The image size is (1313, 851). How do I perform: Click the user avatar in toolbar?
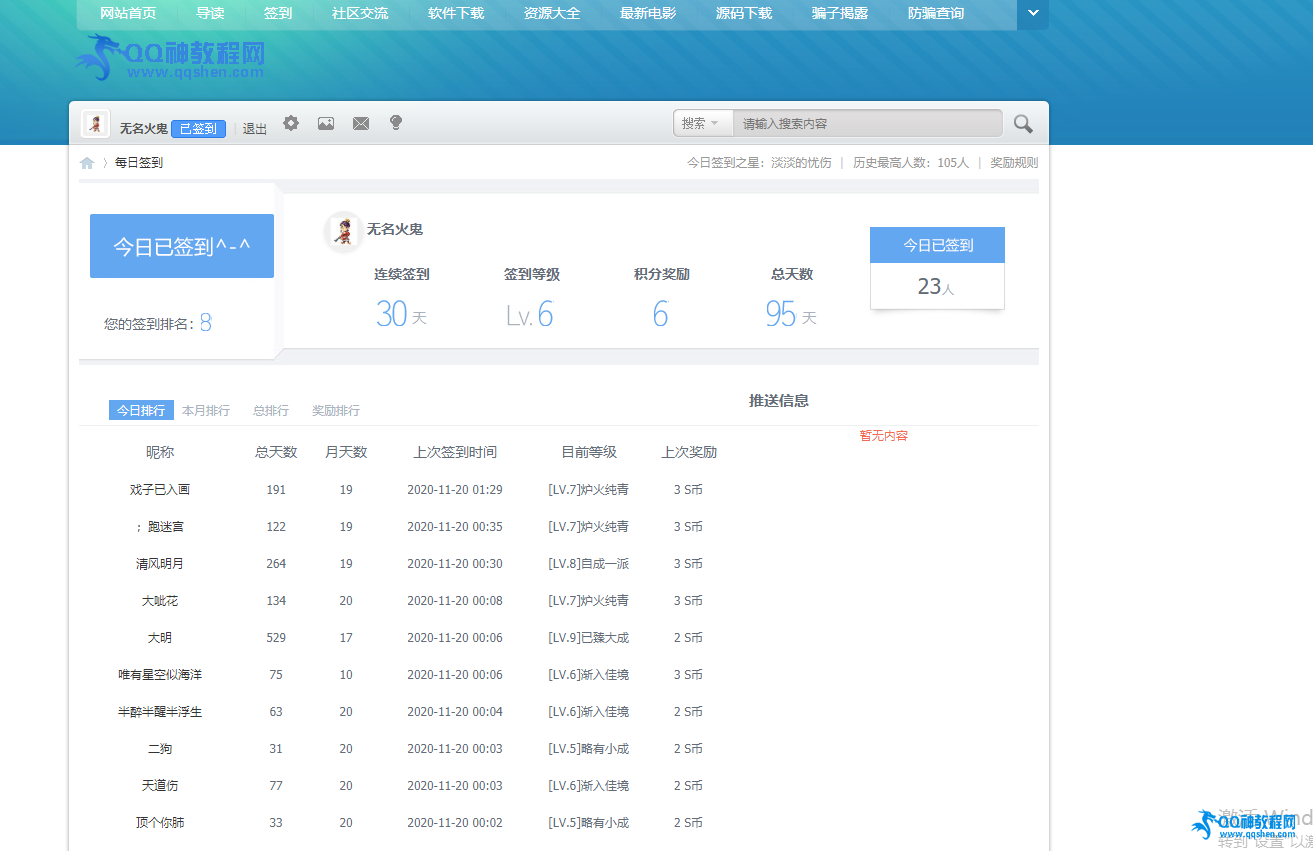pos(96,124)
